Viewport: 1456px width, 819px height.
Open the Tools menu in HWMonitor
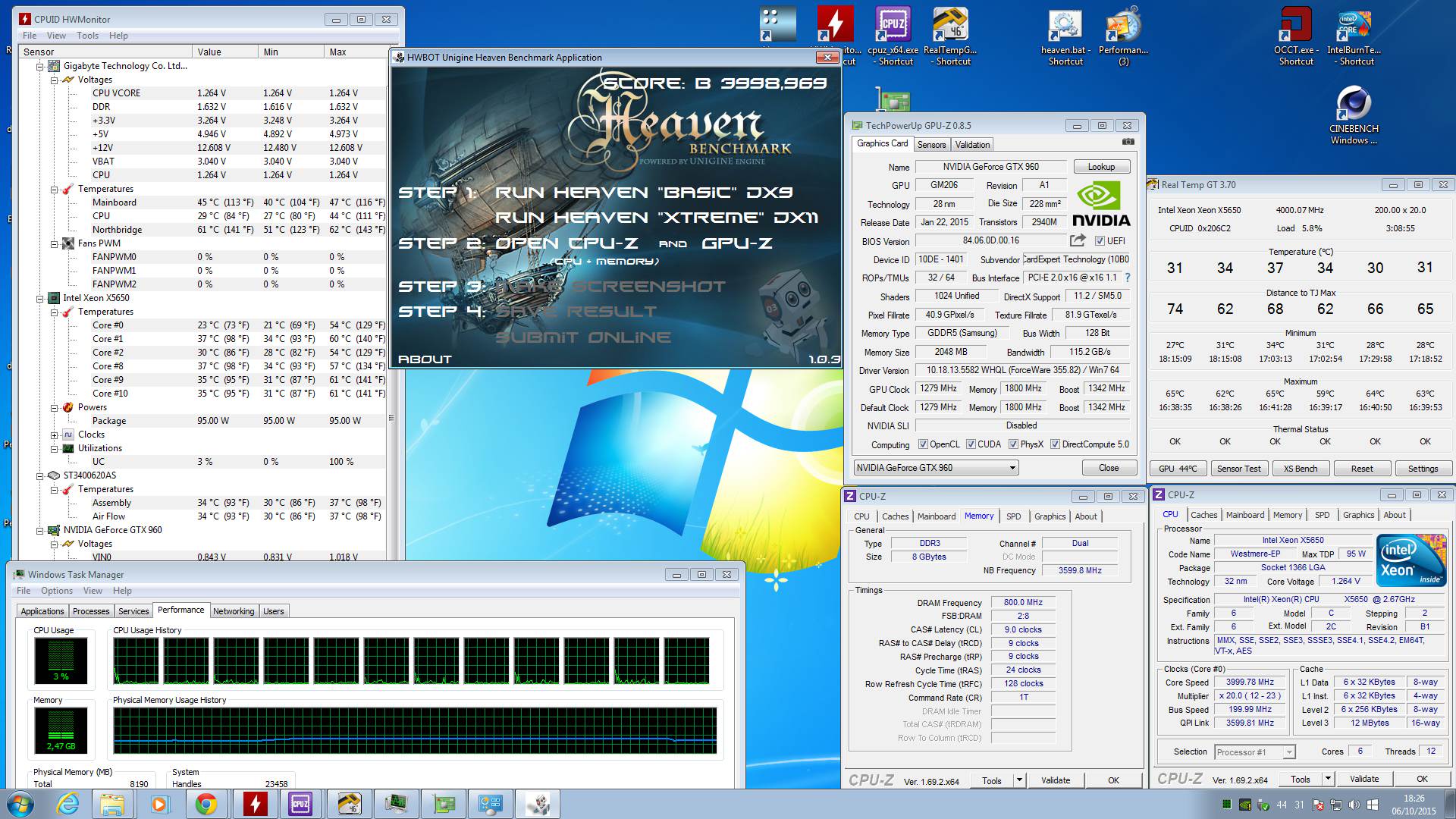(x=87, y=36)
